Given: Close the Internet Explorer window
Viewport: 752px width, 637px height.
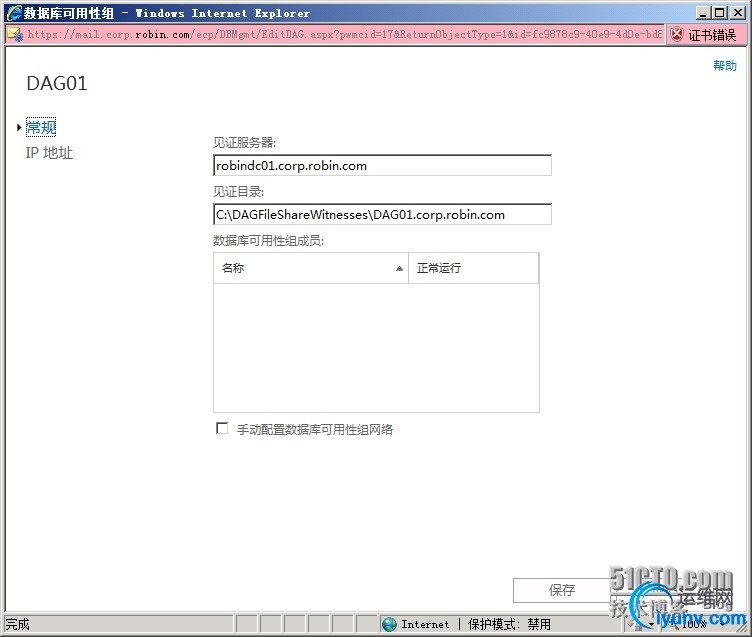Looking at the screenshot, I should point(737,13).
